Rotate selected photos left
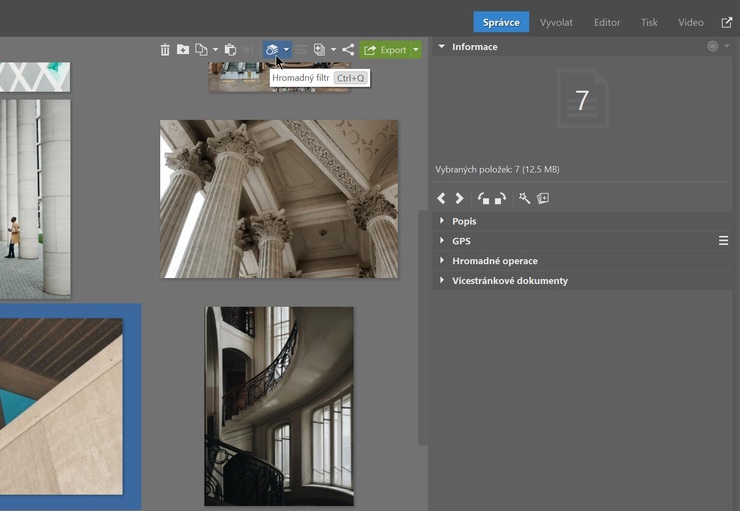The image size is (740, 511). coord(483,198)
